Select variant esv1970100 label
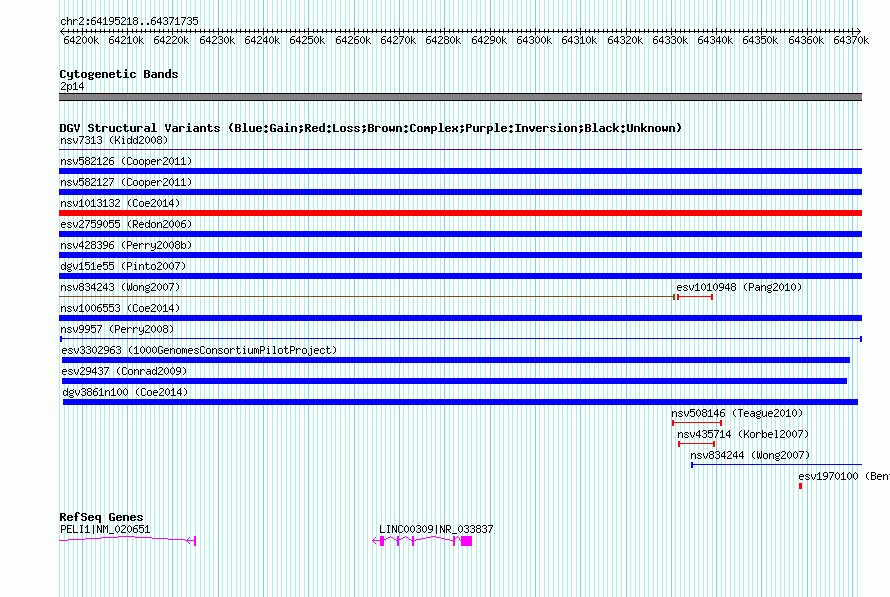890x597 pixels. [x=843, y=476]
